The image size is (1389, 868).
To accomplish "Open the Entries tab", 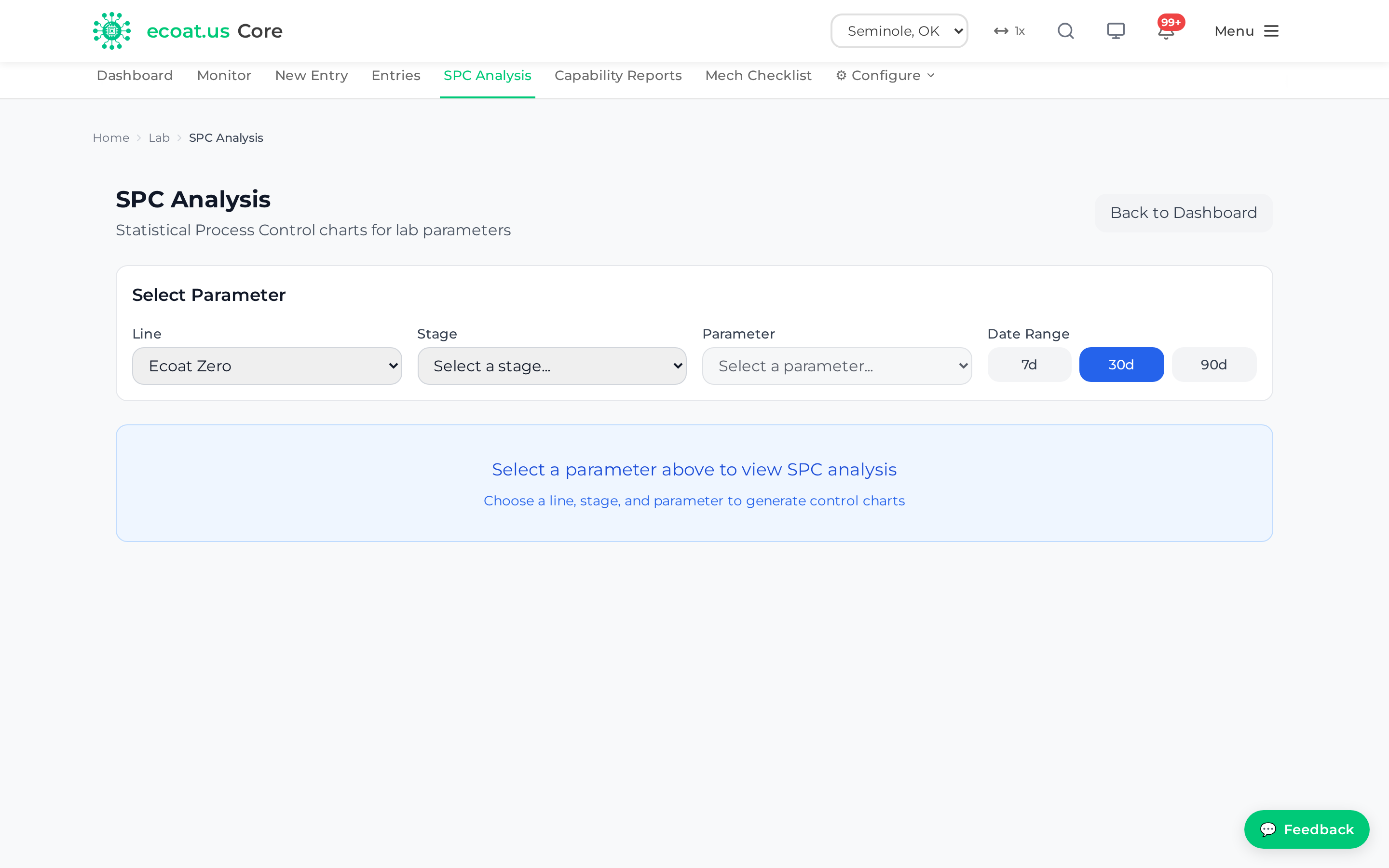I will pos(395,76).
